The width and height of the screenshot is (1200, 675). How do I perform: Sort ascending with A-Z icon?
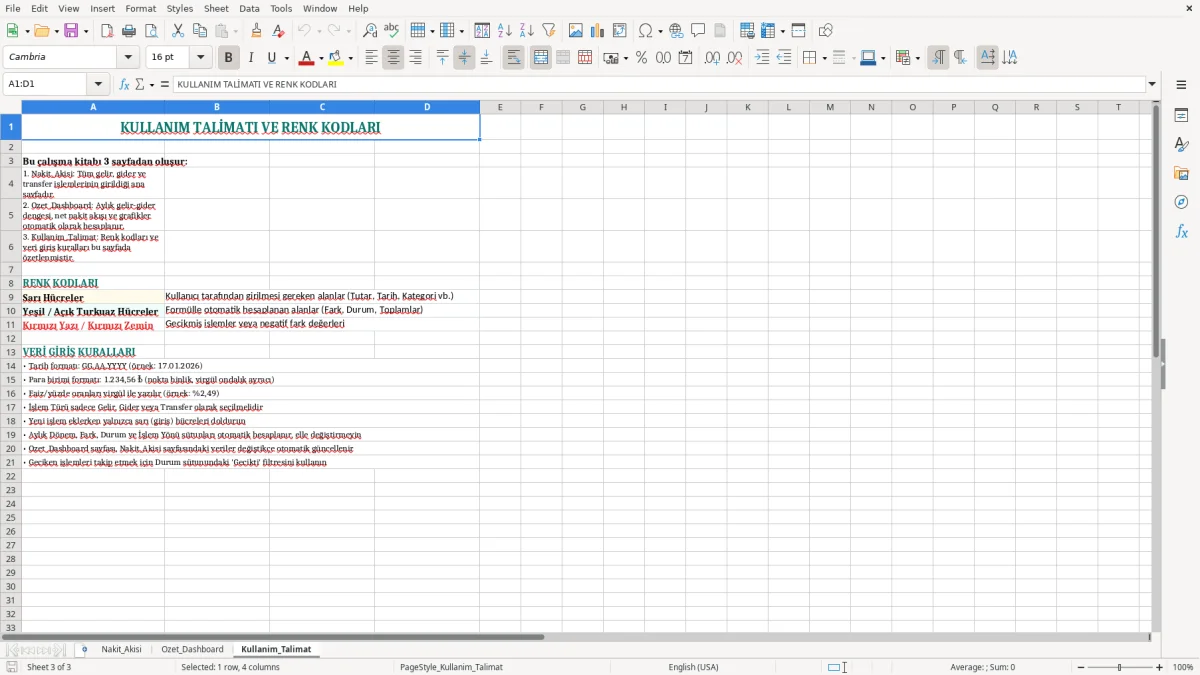[x=505, y=31]
